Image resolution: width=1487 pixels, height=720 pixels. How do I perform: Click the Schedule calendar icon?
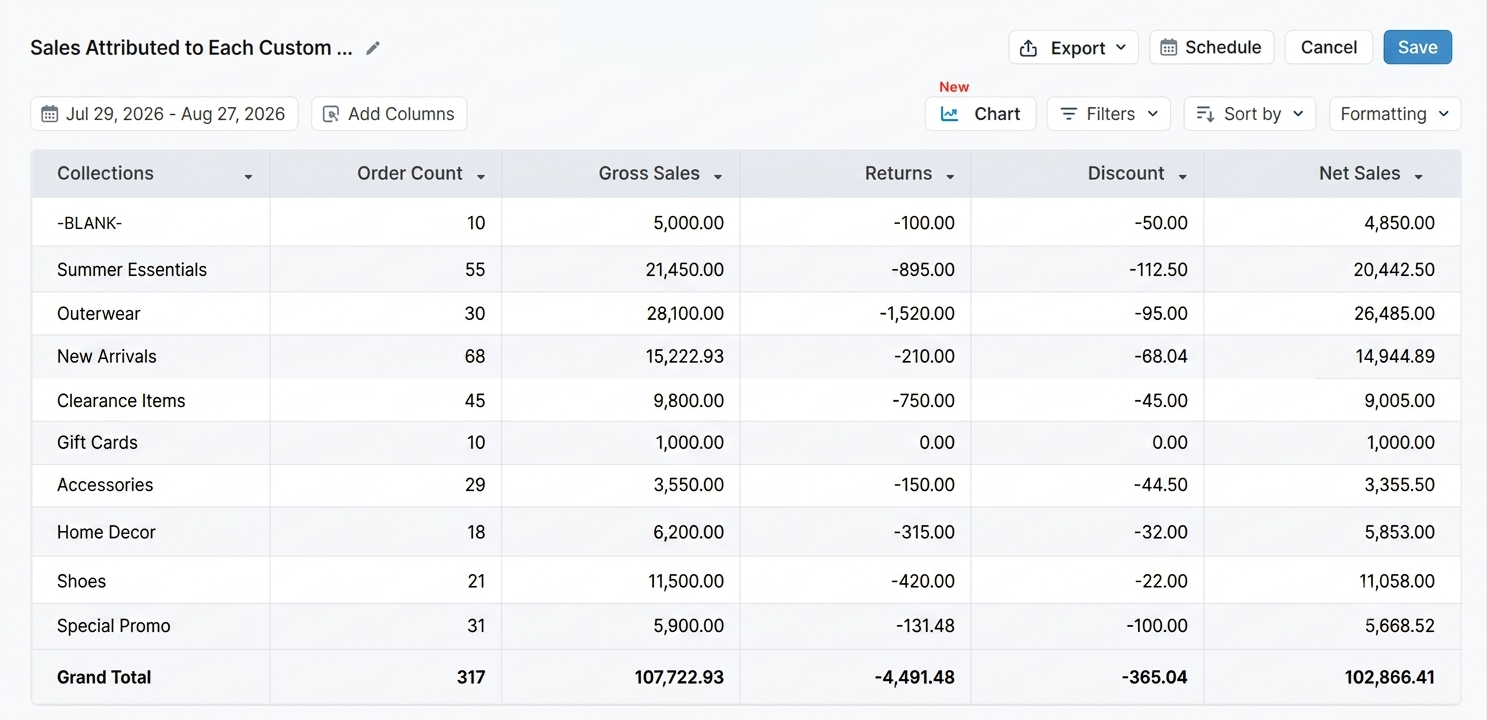point(1168,48)
